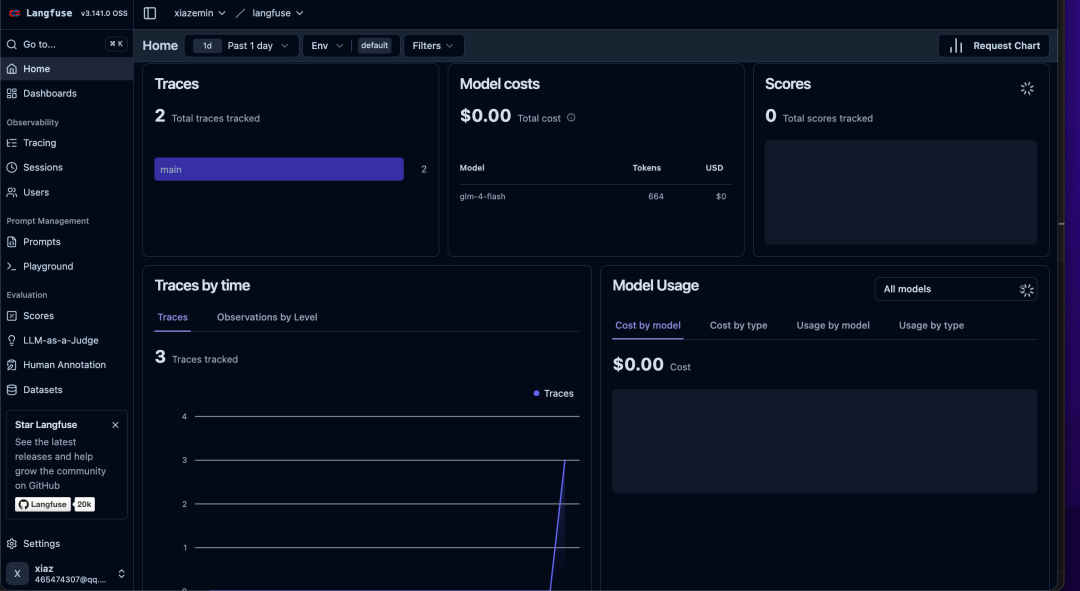This screenshot has width=1080, height=591.
Task: Click the LLM-as-a-Judge lightbulb icon
Action: tap(12, 340)
